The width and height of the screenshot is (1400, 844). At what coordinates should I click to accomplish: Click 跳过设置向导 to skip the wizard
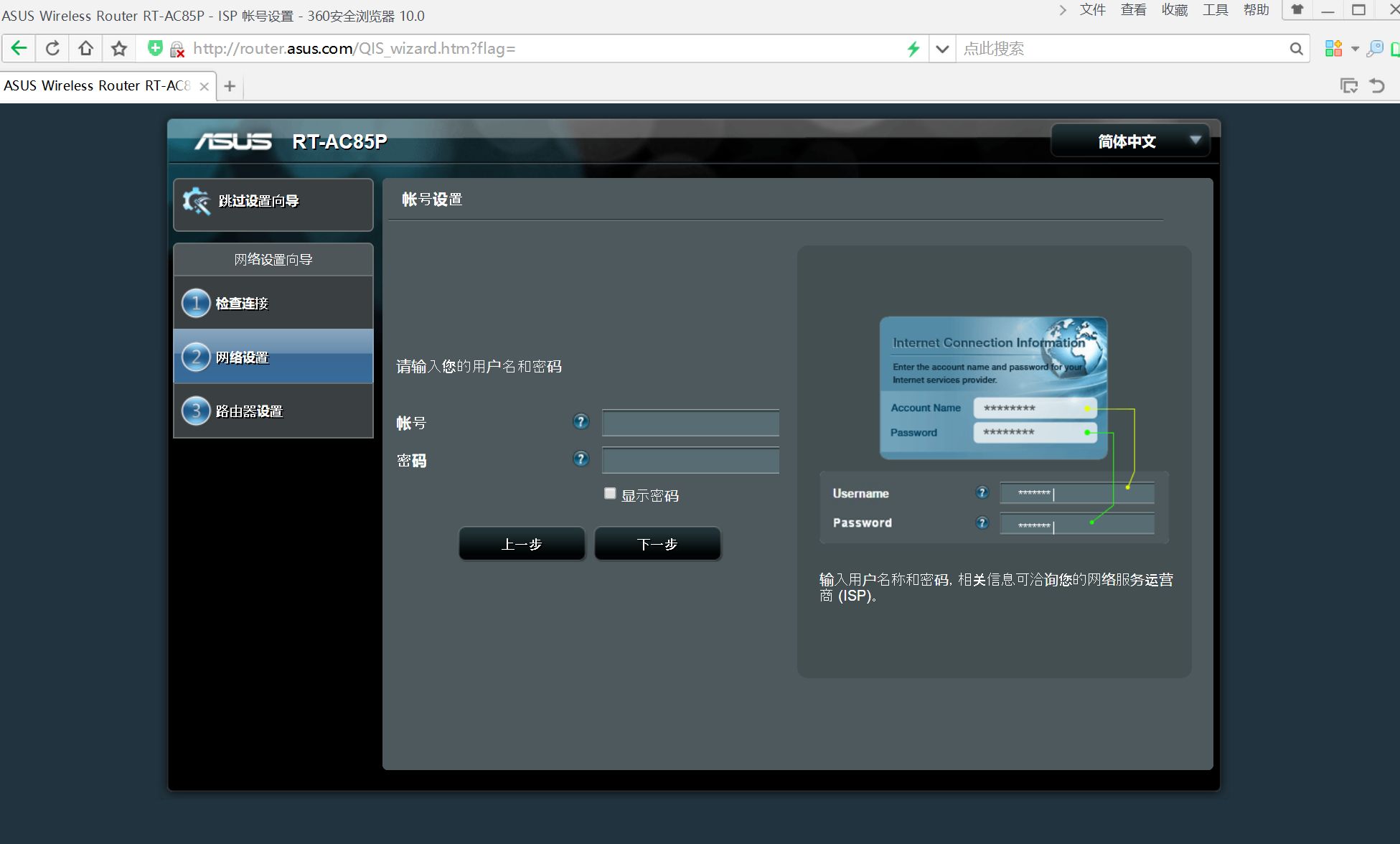pyautogui.click(x=273, y=205)
